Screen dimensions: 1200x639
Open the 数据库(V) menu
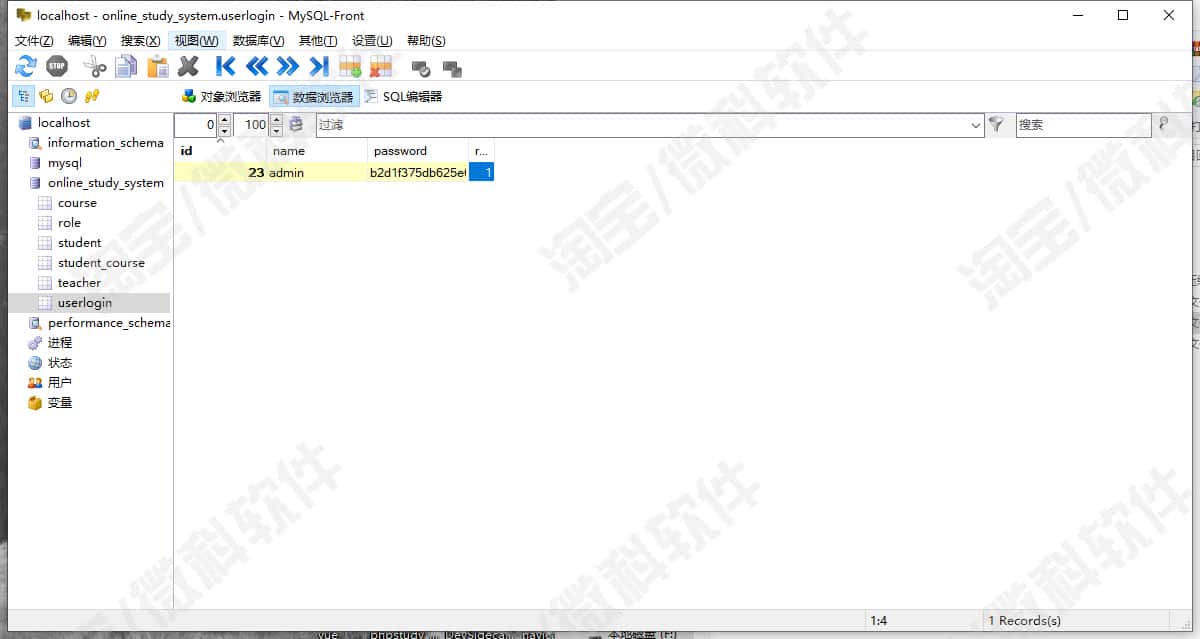pyautogui.click(x=258, y=41)
